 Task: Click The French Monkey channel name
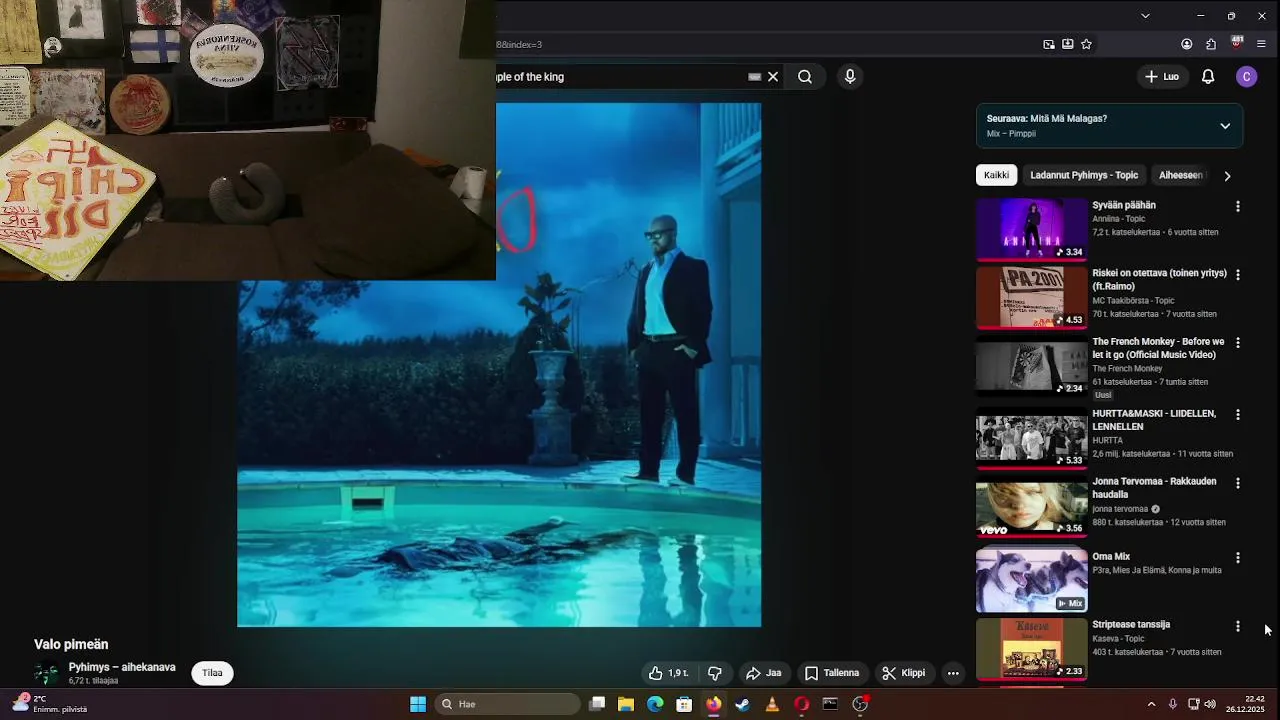pyautogui.click(x=1127, y=369)
